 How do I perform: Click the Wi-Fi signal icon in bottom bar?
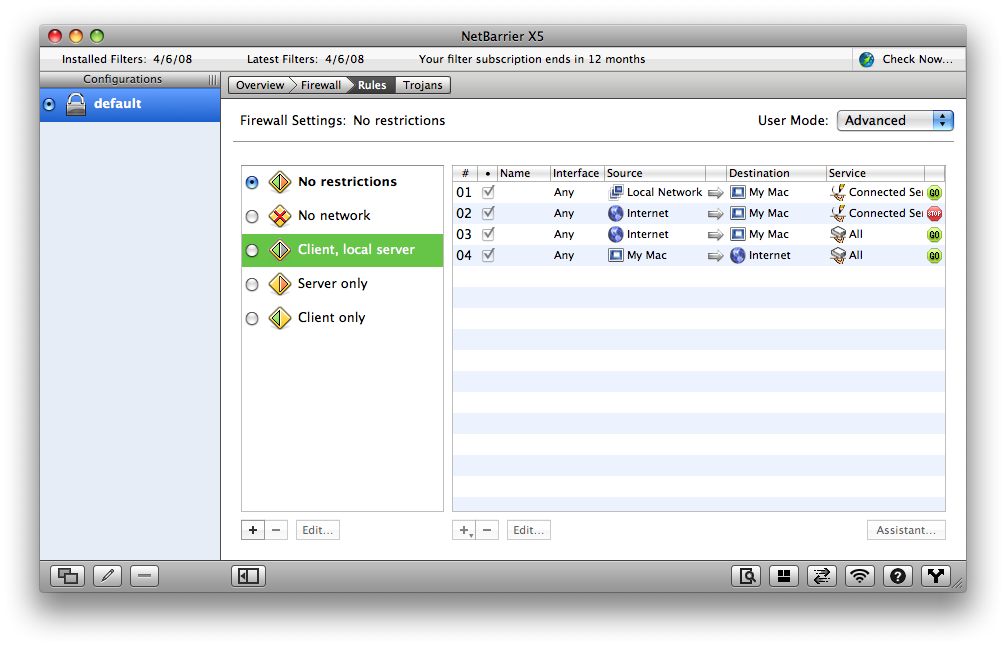[859, 576]
